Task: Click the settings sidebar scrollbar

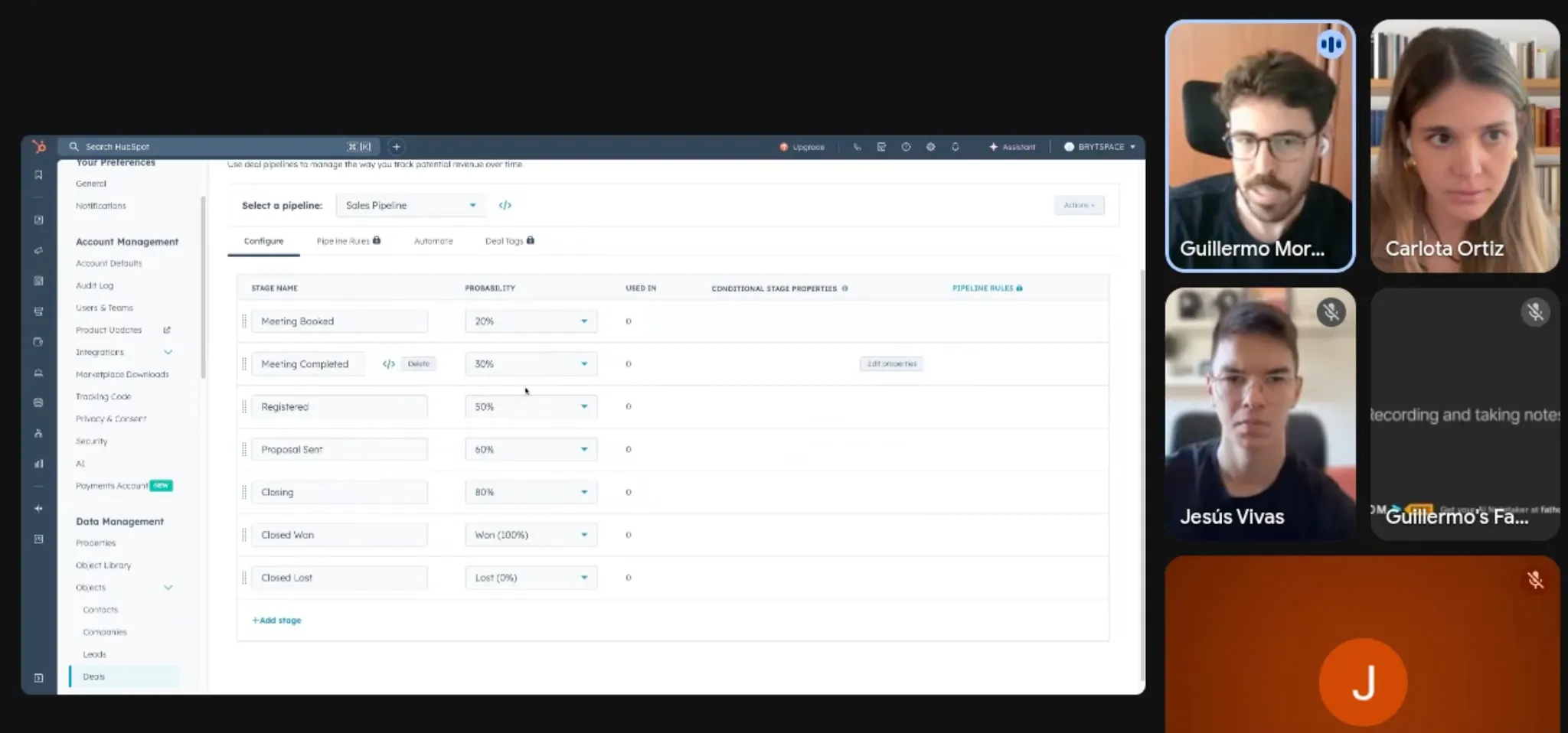Action: coord(203,287)
